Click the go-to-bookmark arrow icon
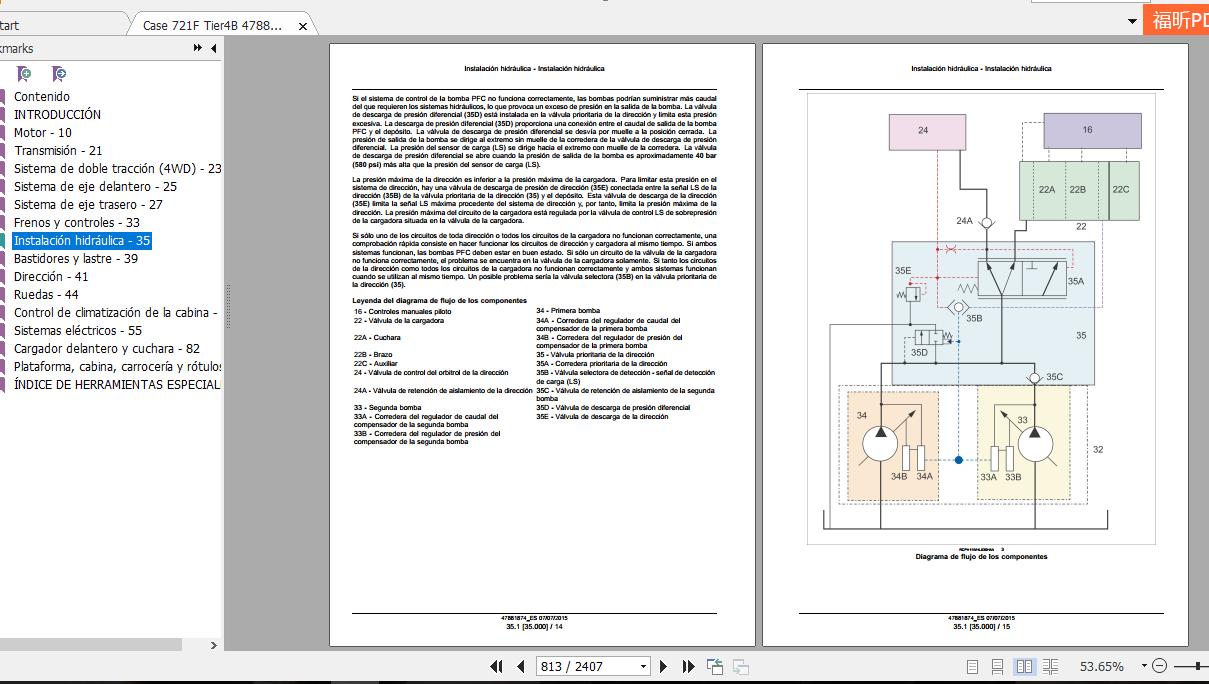 [x=59, y=74]
